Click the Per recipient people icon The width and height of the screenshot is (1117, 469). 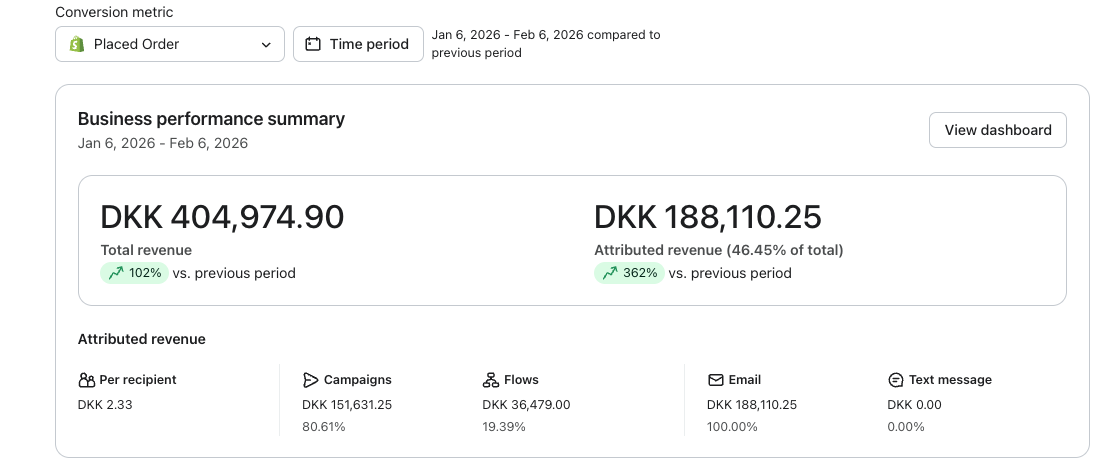click(x=86, y=380)
